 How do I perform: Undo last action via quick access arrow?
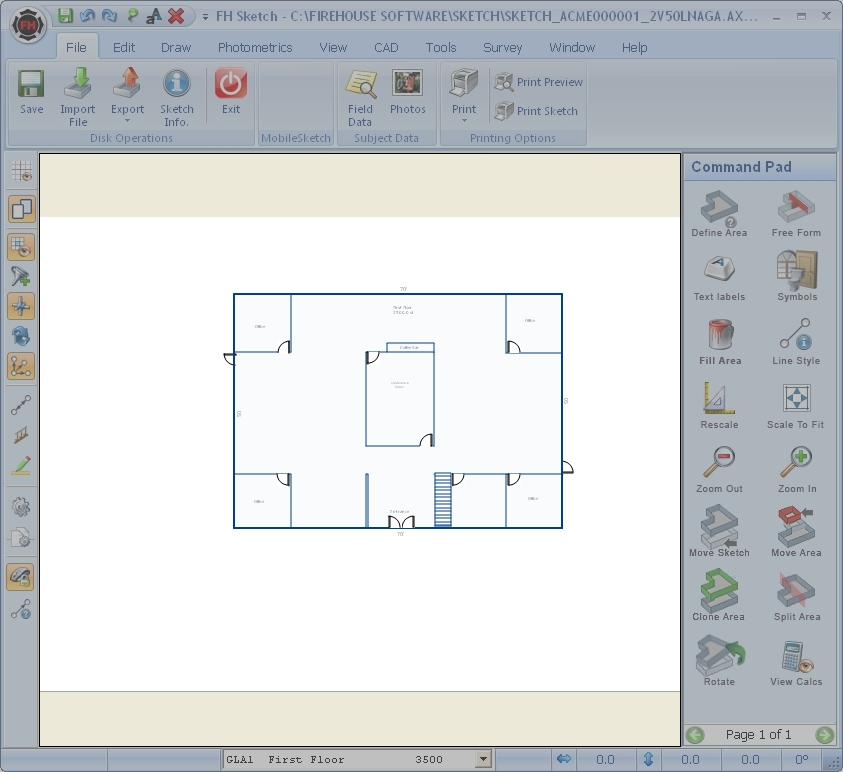tap(87, 16)
